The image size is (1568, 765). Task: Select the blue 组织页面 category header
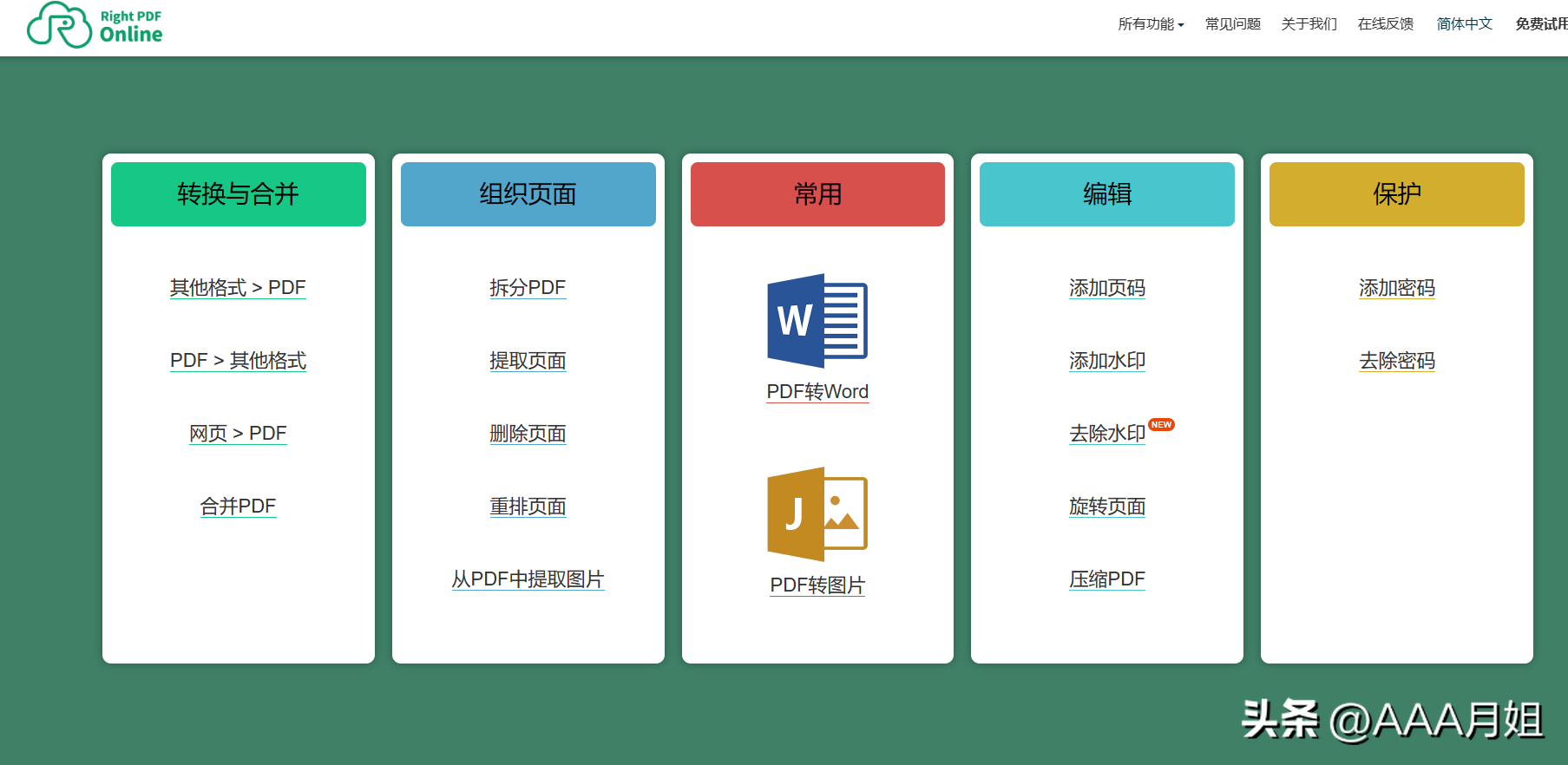[x=528, y=194]
